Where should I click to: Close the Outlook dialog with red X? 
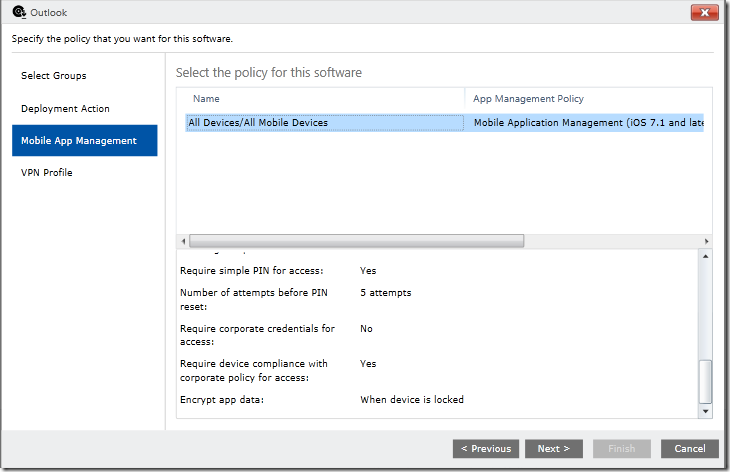coord(704,13)
